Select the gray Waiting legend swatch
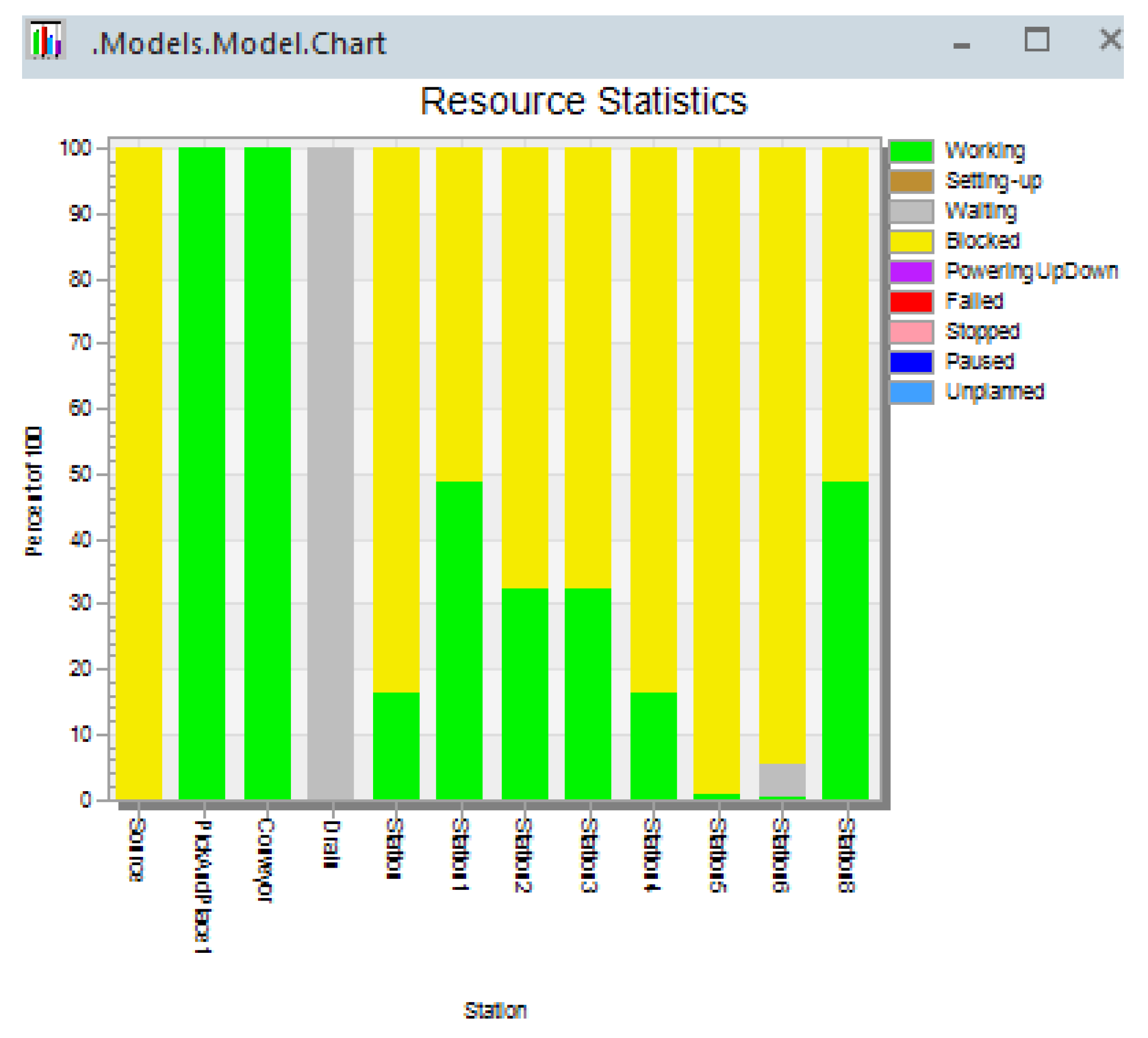The height and width of the screenshot is (1038, 1148). pos(910,212)
